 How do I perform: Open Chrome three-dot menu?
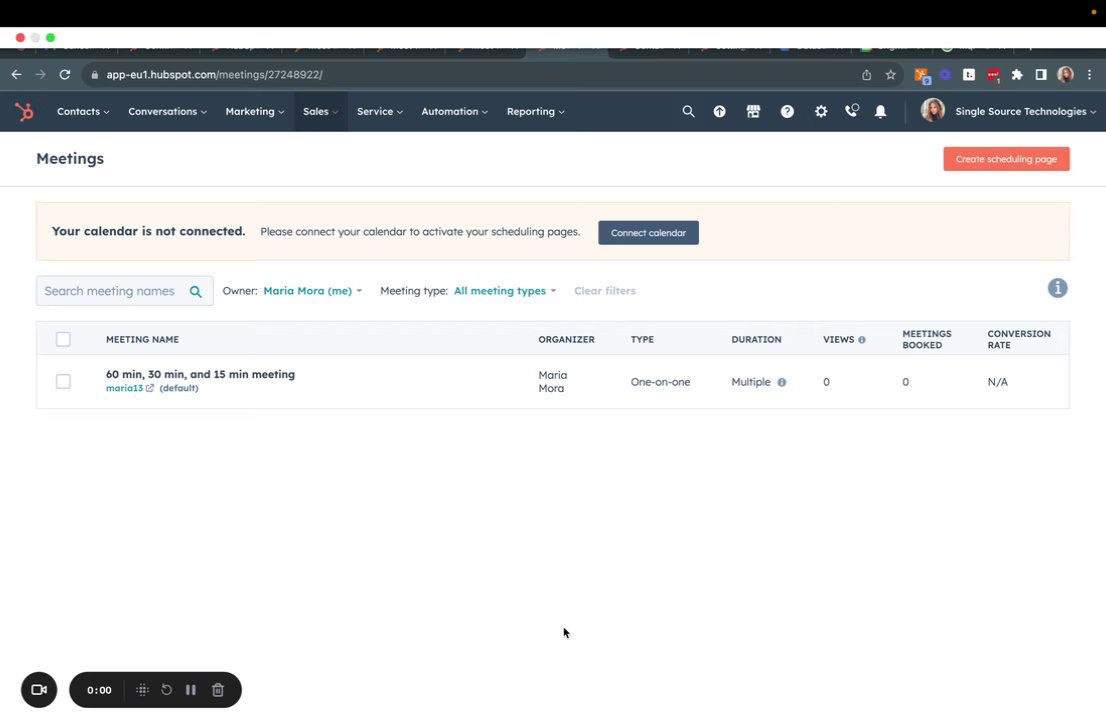(x=1089, y=75)
